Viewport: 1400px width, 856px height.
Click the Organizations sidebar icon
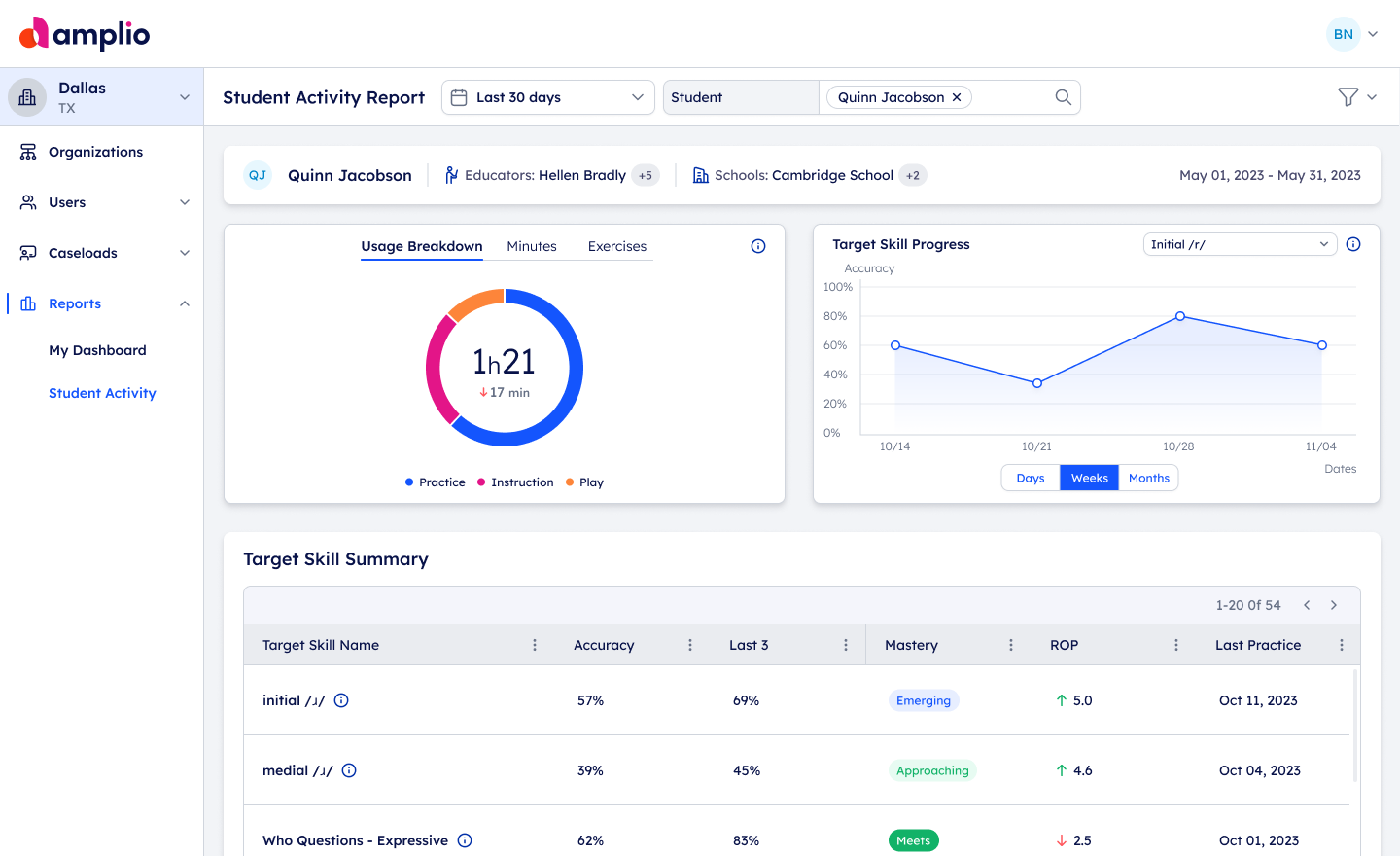tap(28, 152)
